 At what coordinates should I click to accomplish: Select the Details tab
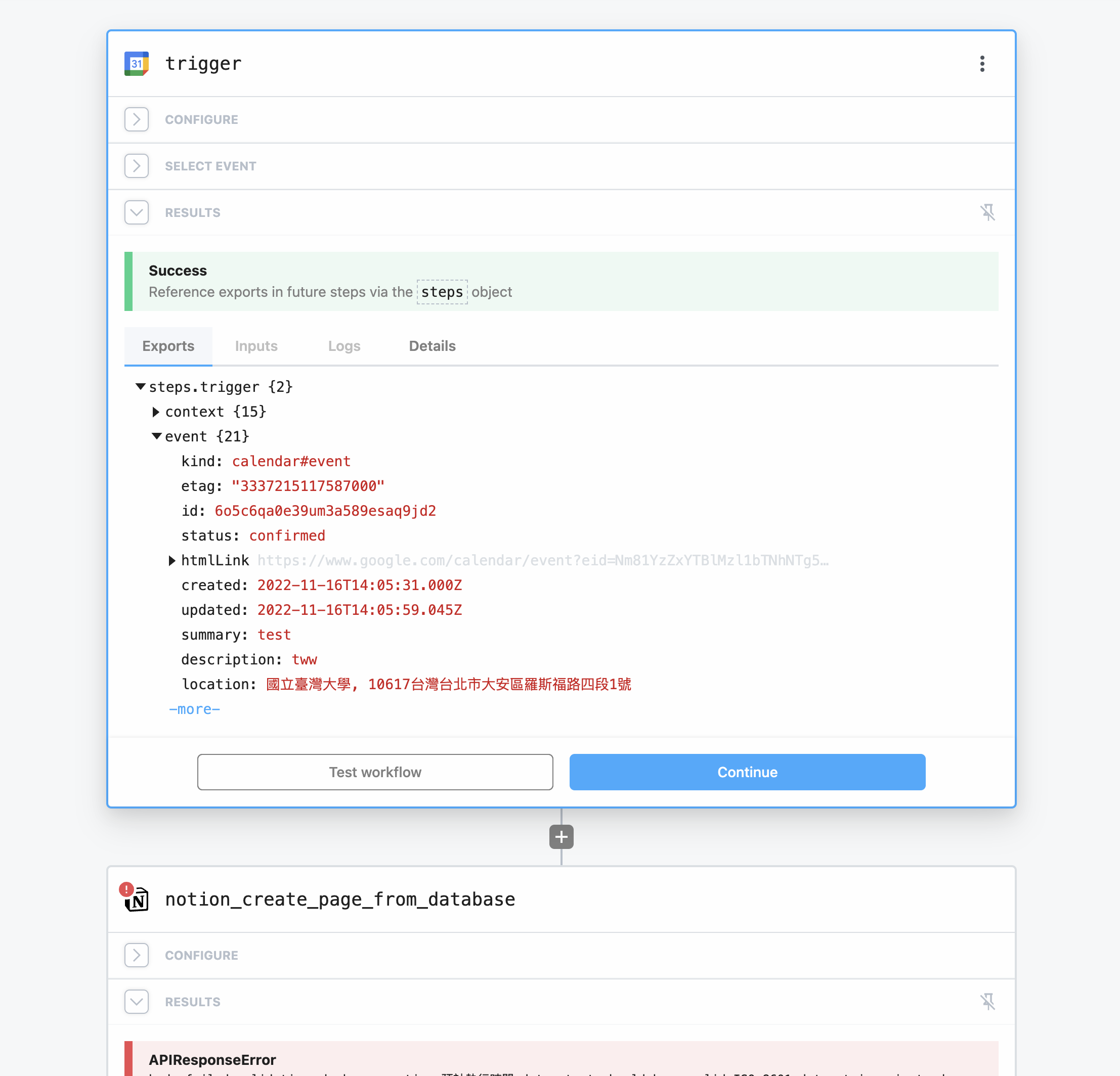tap(432, 346)
